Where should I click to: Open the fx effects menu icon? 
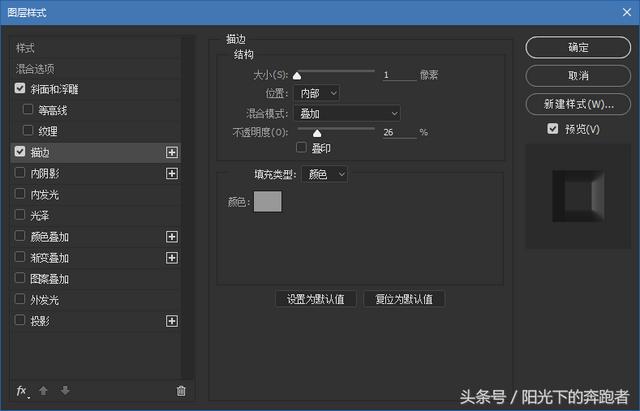point(22,391)
